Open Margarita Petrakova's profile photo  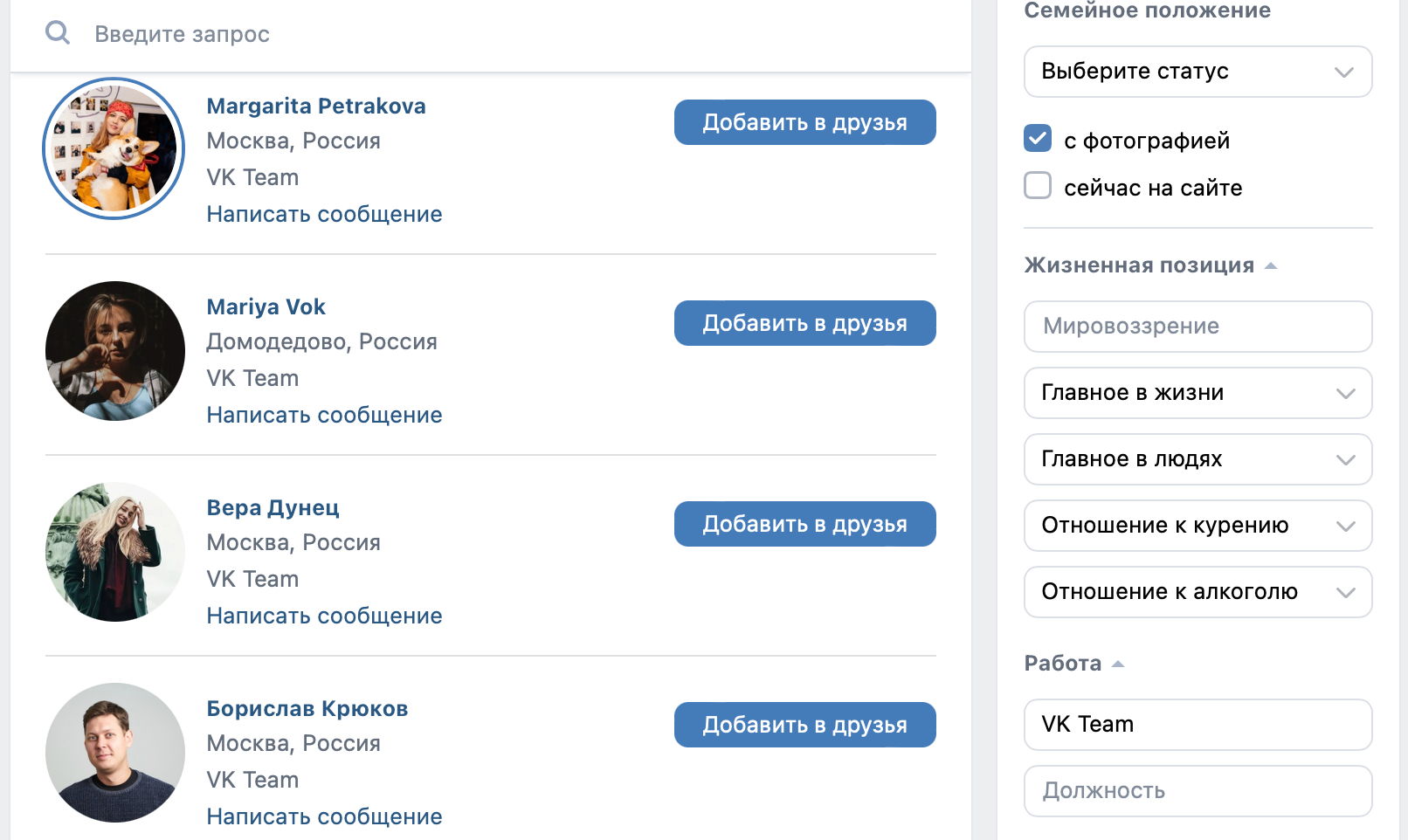click(x=114, y=149)
